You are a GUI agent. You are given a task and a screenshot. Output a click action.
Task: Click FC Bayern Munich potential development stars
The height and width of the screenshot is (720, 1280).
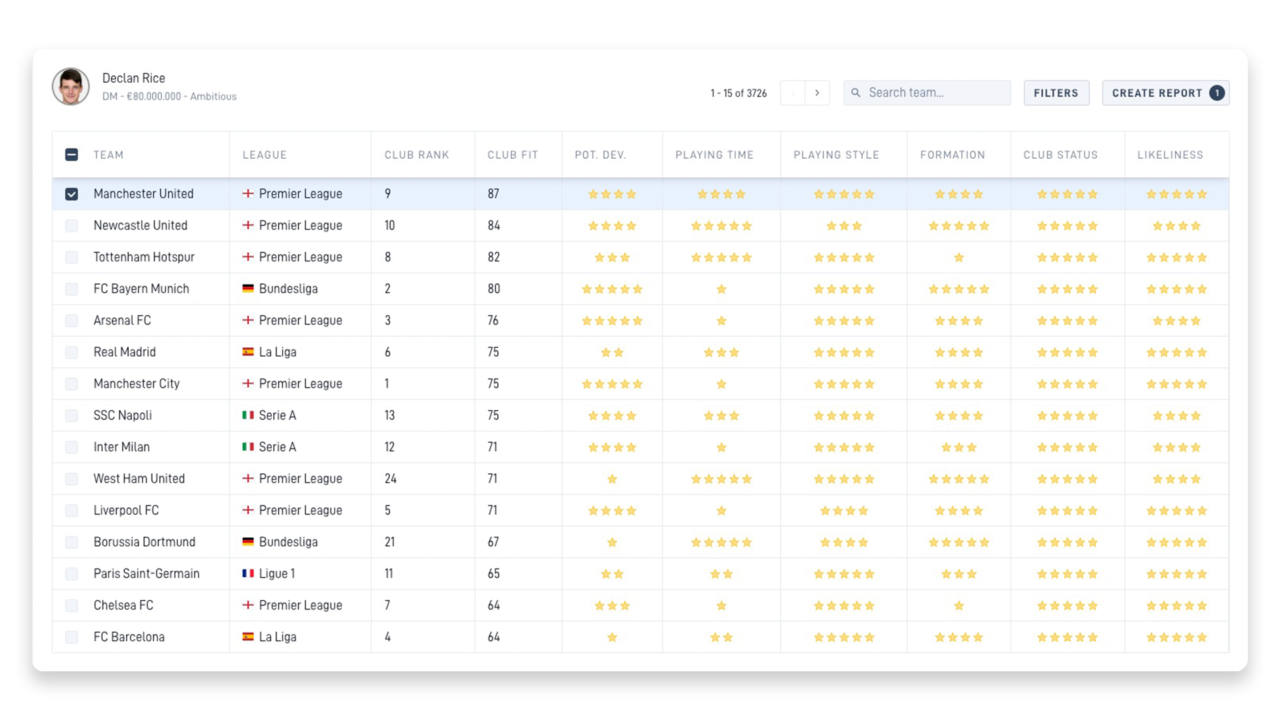[612, 289]
